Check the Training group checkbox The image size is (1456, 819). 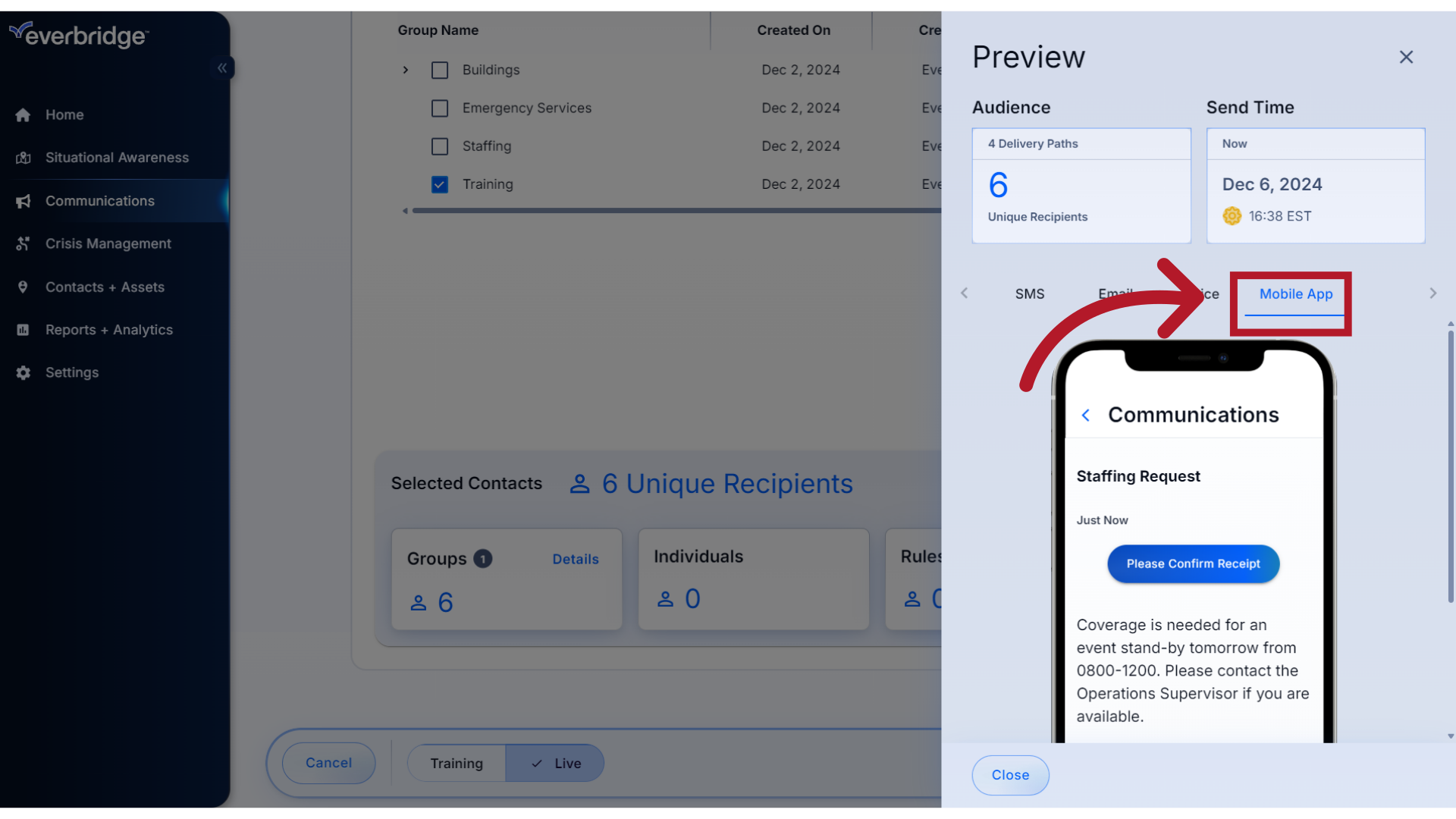440,184
